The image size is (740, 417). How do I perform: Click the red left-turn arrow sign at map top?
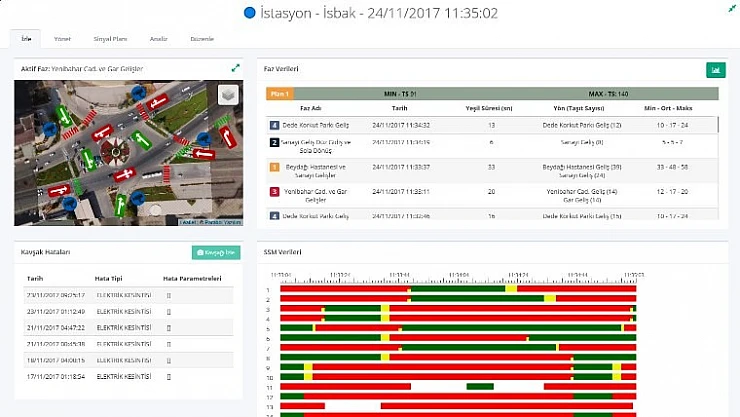click(x=157, y=102)
